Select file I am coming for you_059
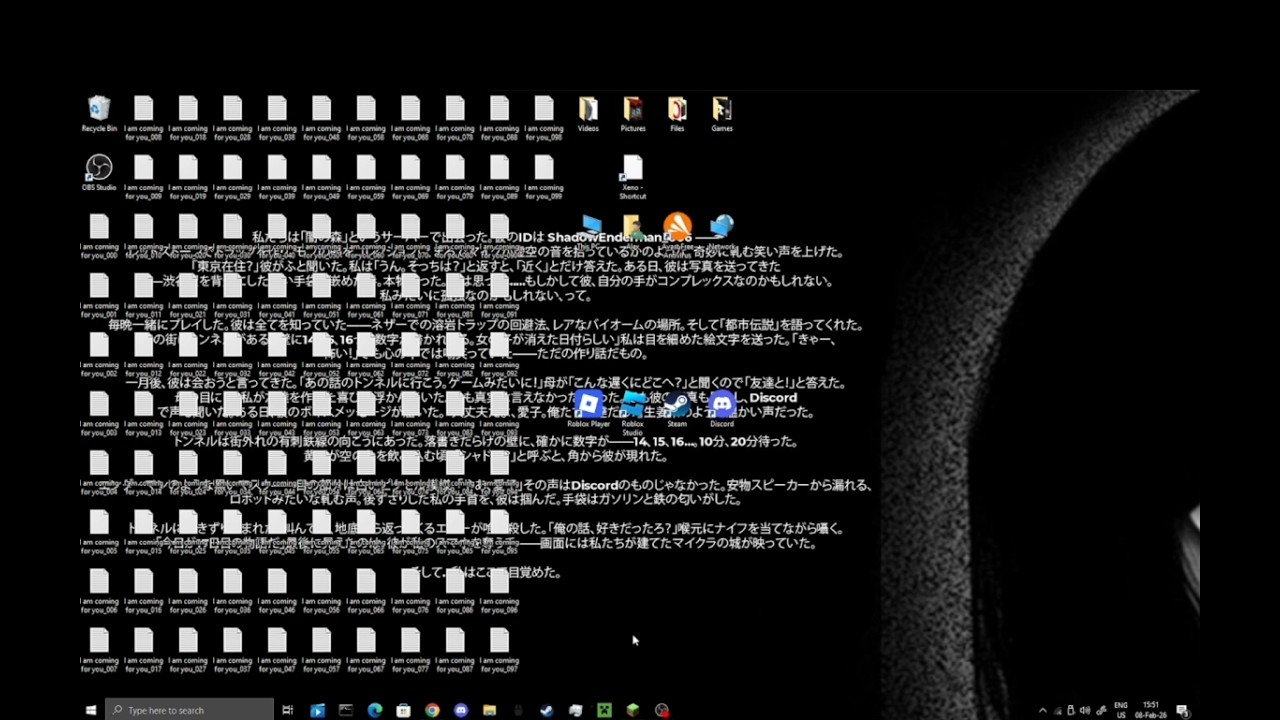 coord(366,177)
